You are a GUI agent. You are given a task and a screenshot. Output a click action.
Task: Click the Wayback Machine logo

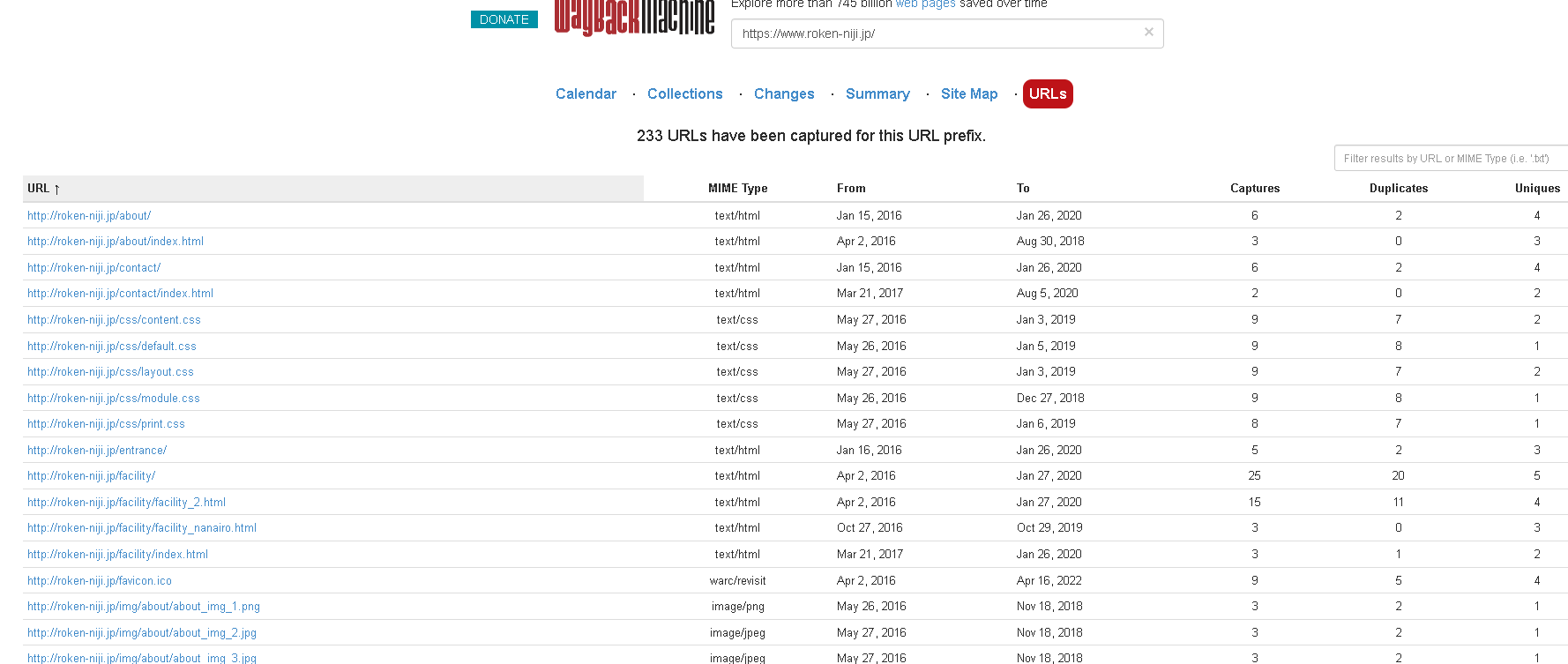(x=634, y=18)
